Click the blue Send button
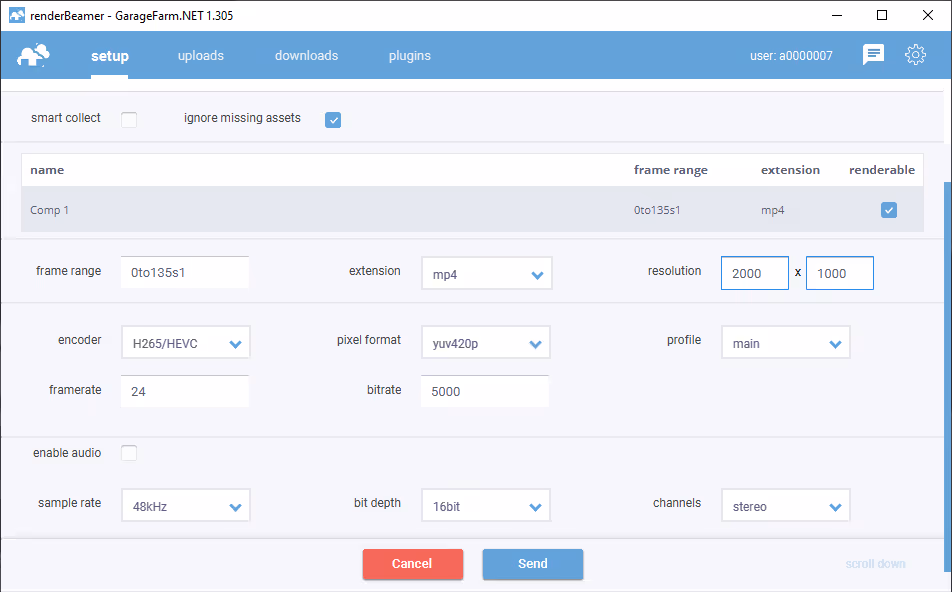Image resolution: width=952 pixels, height=592 pixels. [533, 564]
